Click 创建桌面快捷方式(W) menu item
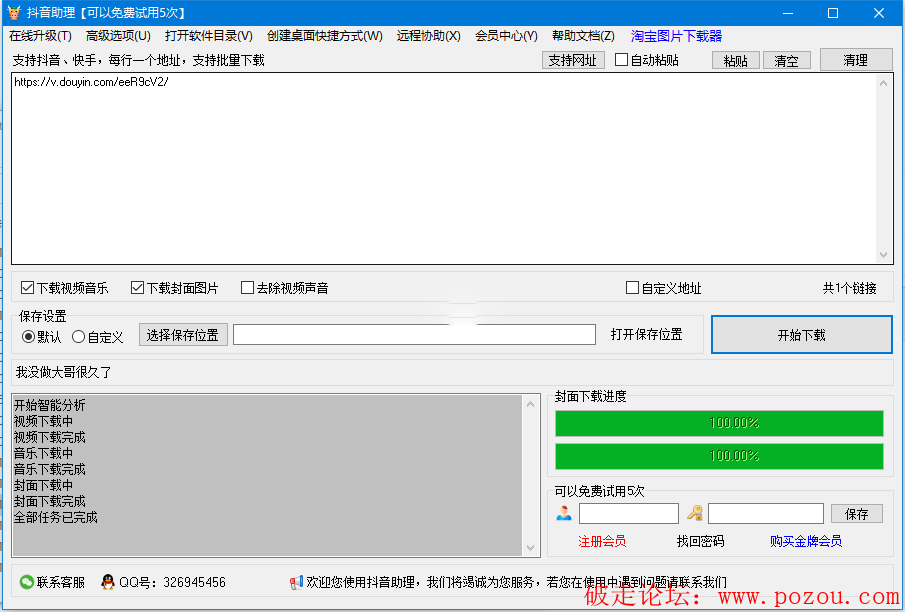This screenshot has width=905, height=612. point(324,36)
